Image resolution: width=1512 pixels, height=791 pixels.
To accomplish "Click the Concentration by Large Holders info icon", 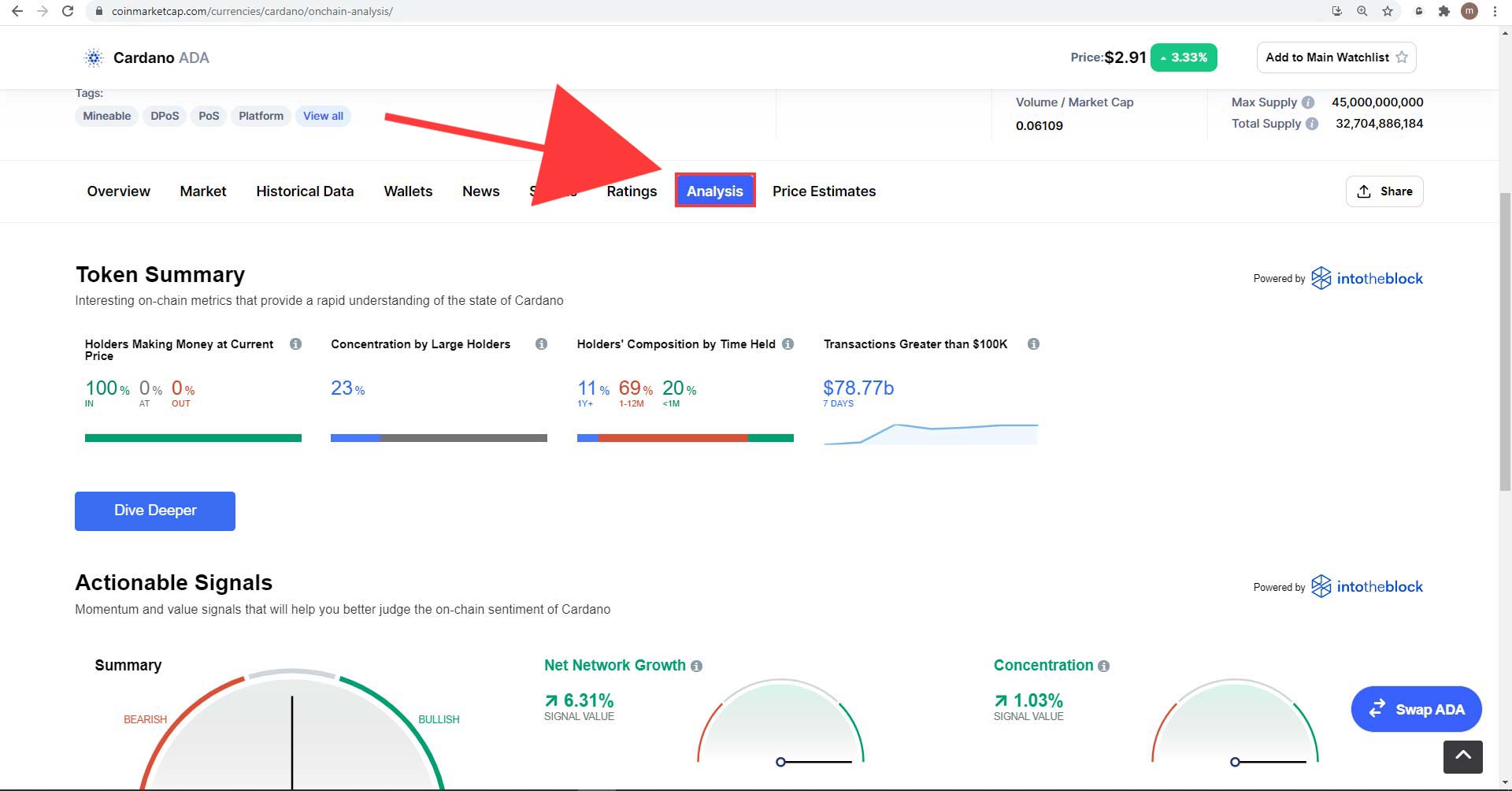I will 541,344.
